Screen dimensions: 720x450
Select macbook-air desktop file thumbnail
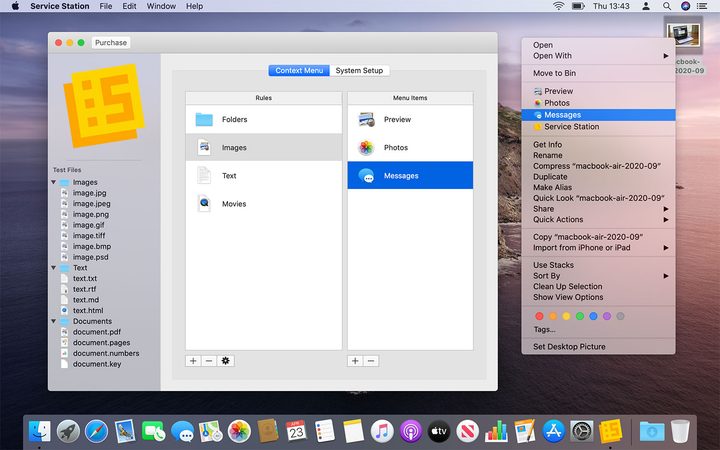tap(684, 35)
